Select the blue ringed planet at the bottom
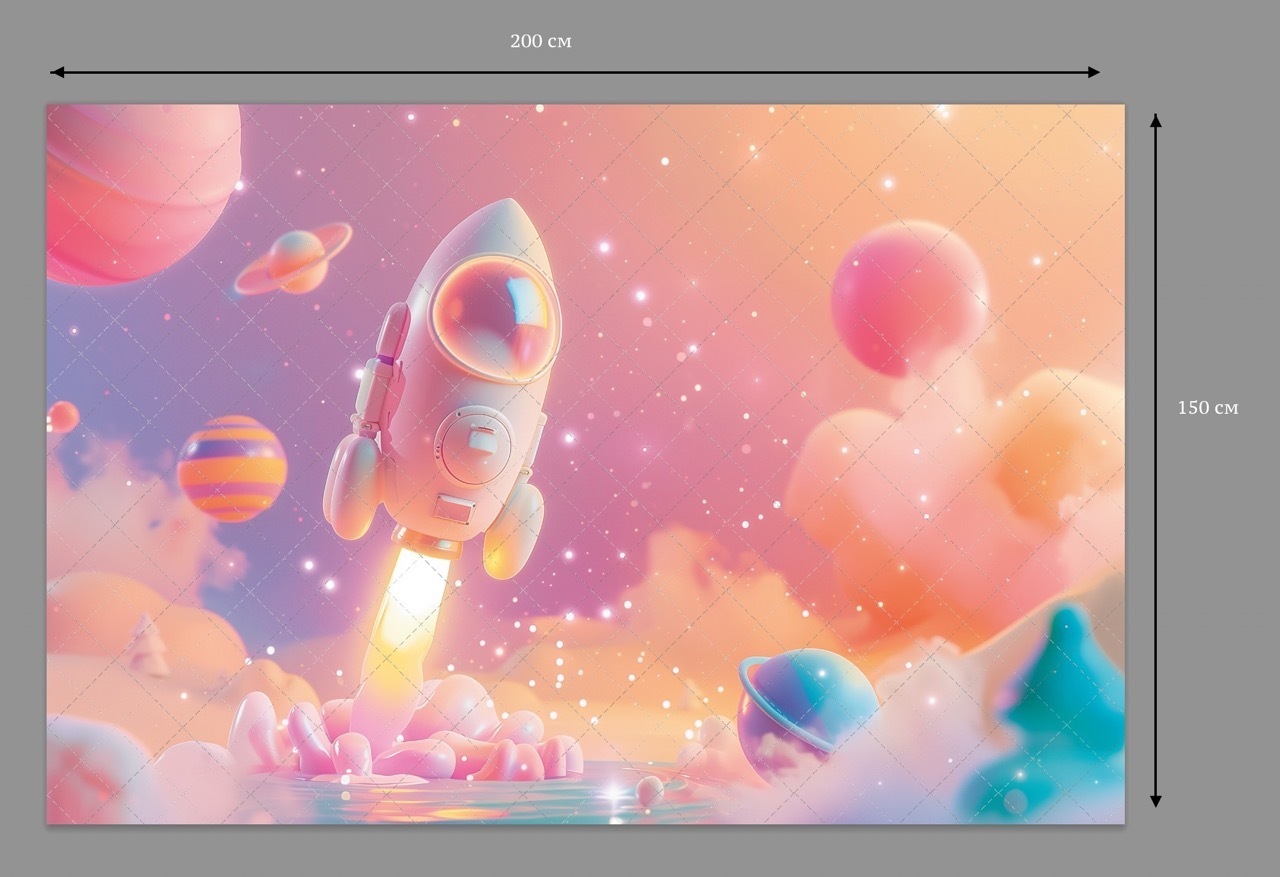The height and width of the screenshot is (877, 1280). [805, 705]
